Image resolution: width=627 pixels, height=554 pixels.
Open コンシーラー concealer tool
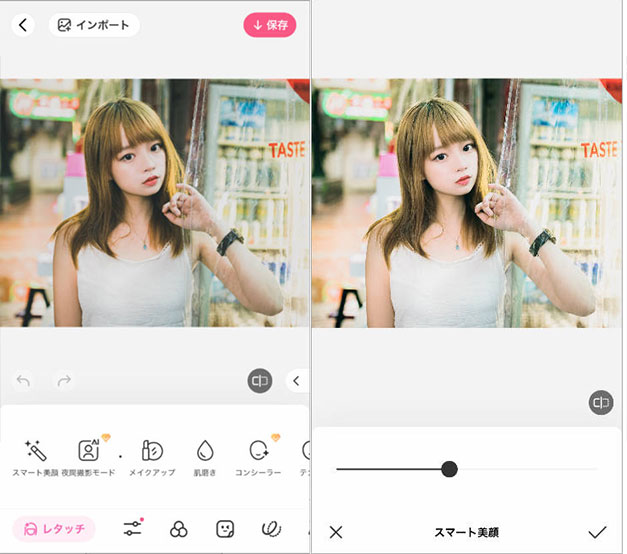click(x=258, y=458)
